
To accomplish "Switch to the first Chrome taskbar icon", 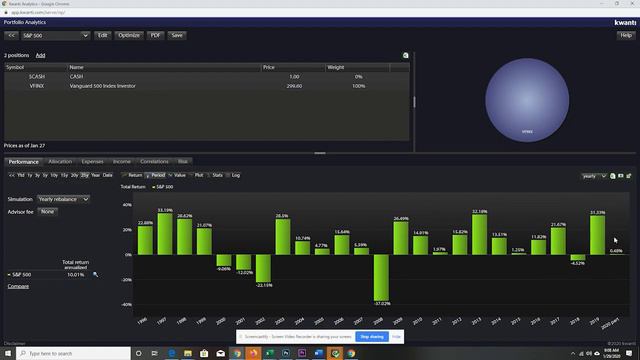I will coord(237,353).
